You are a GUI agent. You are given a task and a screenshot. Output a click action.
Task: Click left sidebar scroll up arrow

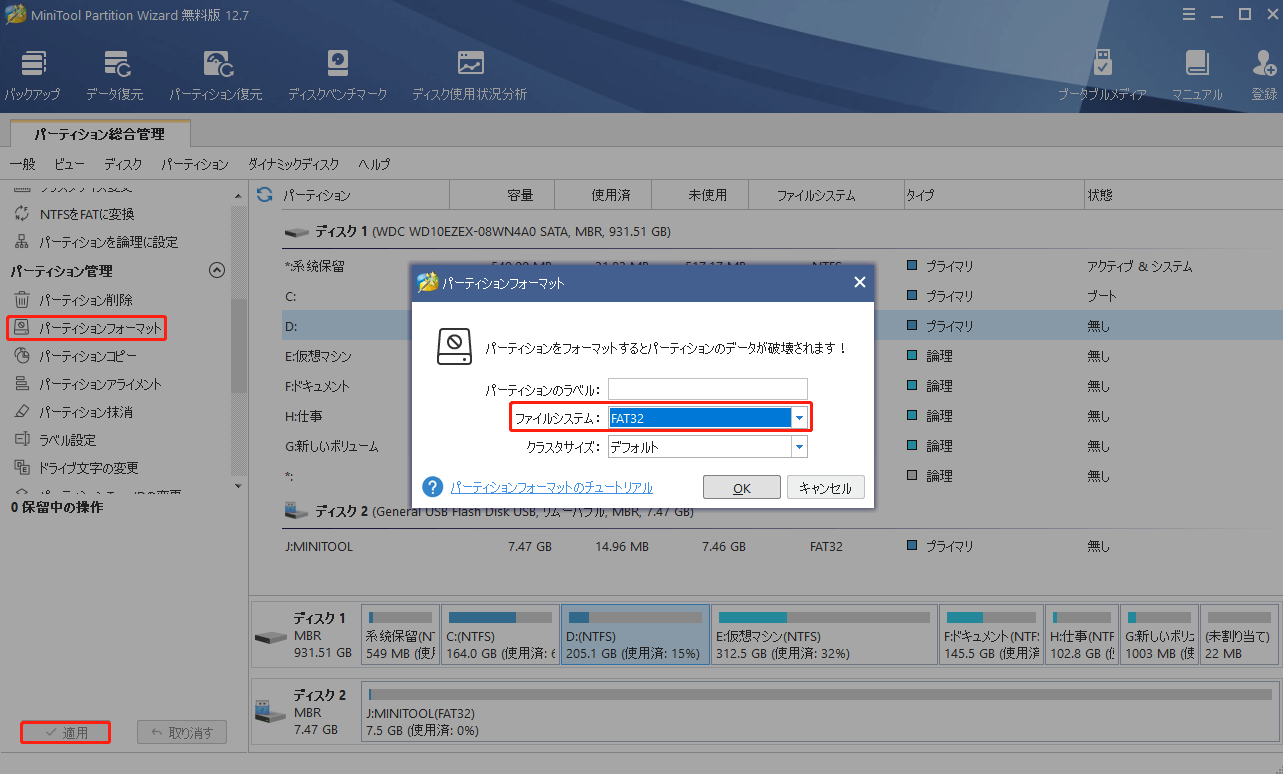point(238,196)
